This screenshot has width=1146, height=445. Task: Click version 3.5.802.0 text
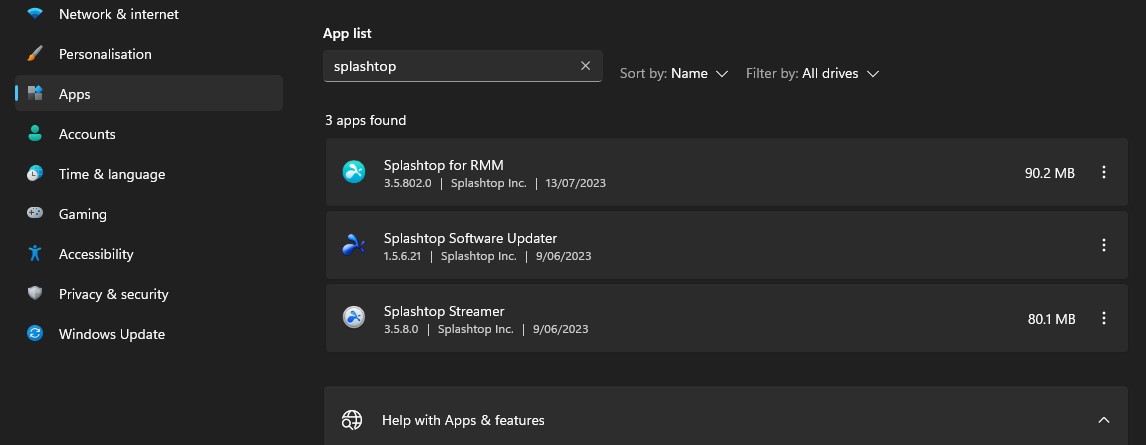point(408,183)
